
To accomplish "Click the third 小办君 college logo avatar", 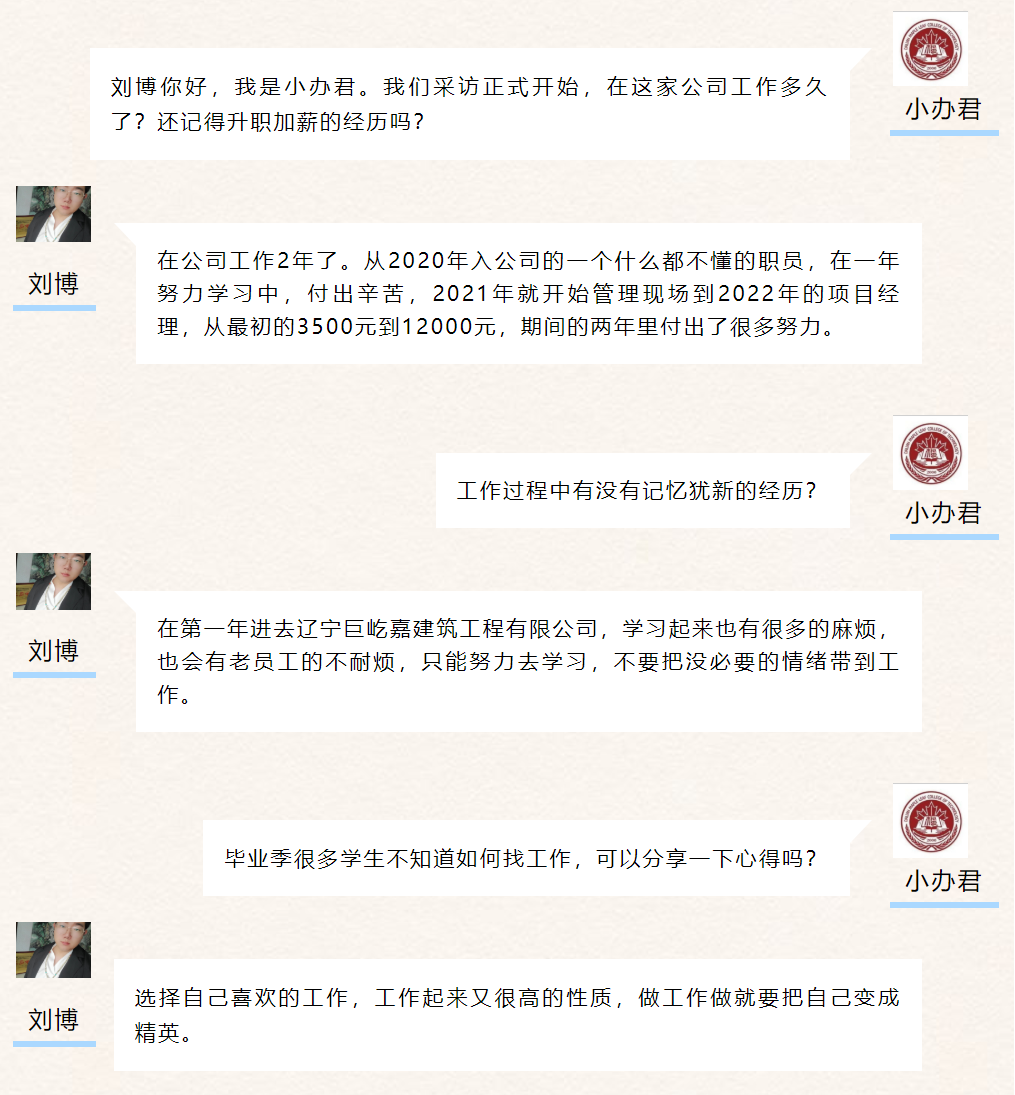I will [930, 821].
